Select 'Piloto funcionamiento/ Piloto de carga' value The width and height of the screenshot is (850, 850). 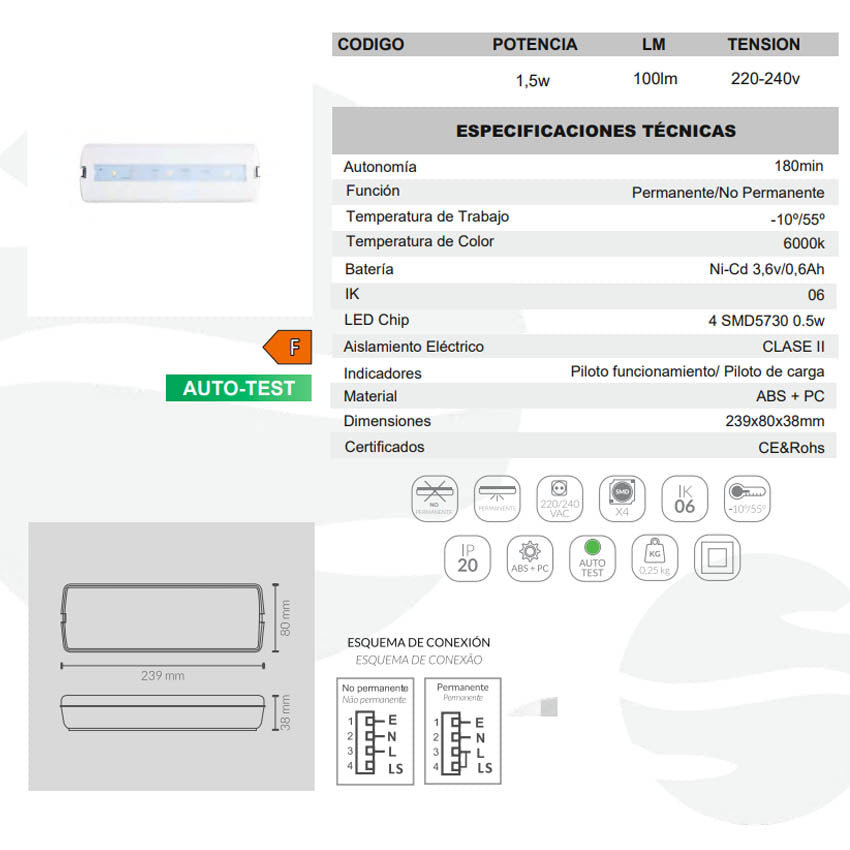698,372
